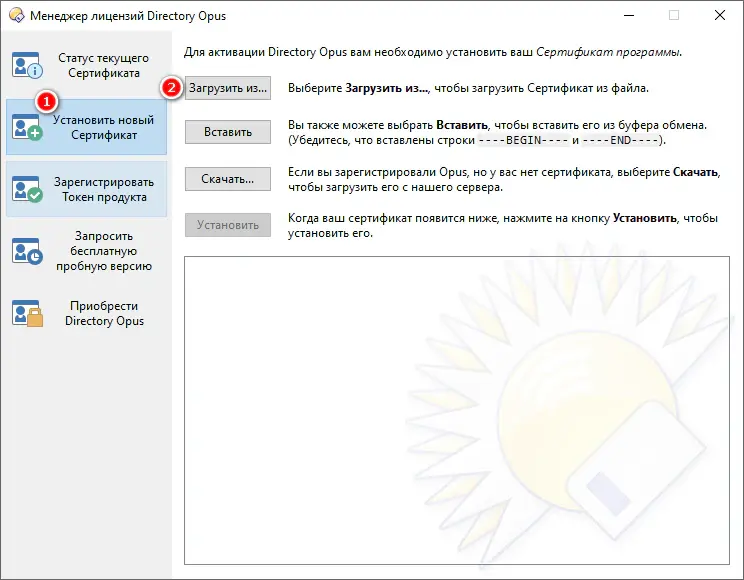Click the 'Если вы зарегистрировали Opus' description

[504, 180]
